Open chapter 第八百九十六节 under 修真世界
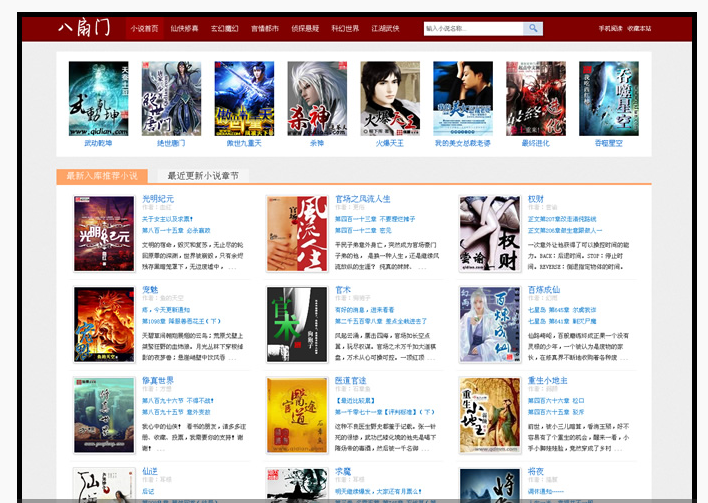 (177, 401)
